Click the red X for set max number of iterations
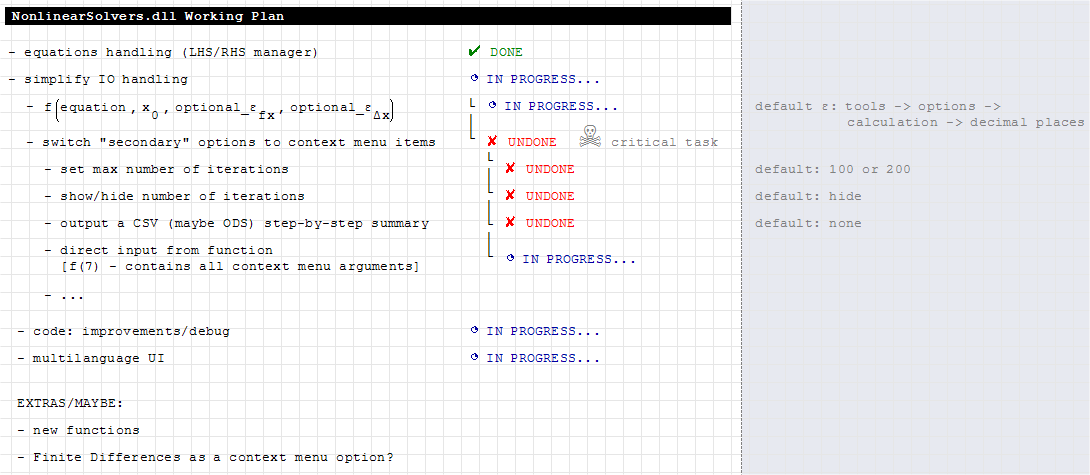Image resolution: width=1090 pixels, height=475 pixels. pyautogui.click(x=510, y=169)
